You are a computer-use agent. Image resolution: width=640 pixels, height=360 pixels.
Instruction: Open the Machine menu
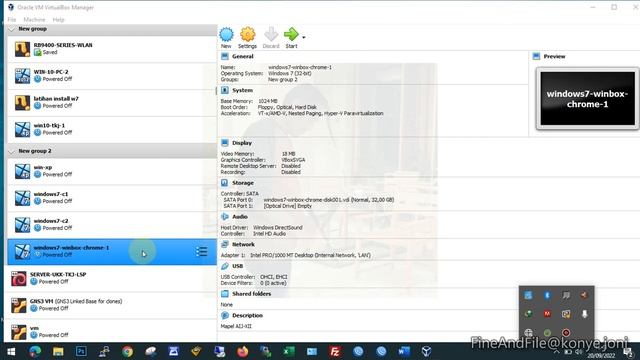point(34,20)
